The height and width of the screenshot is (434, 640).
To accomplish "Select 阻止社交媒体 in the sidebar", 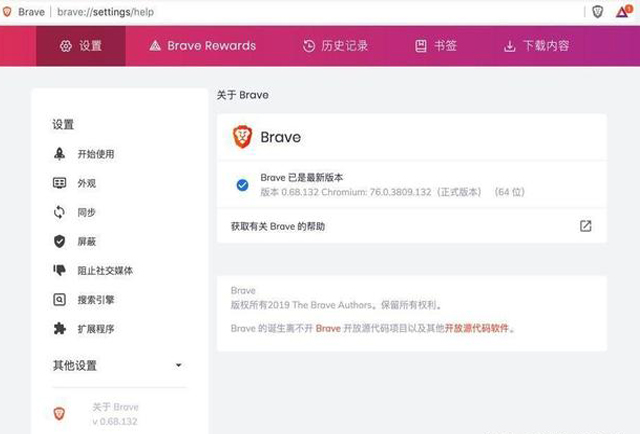I will [x=105, y=271].
